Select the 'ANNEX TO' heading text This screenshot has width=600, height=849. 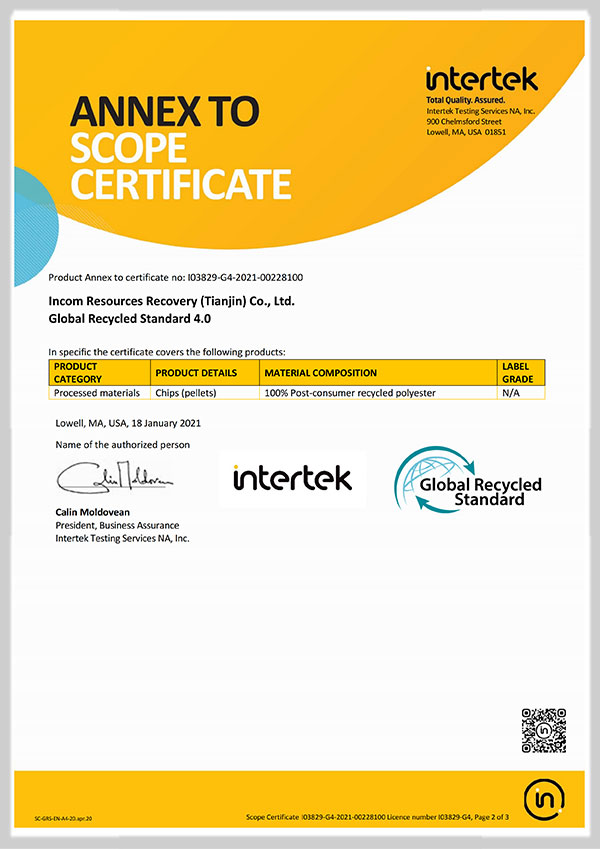tap(165, 112)
